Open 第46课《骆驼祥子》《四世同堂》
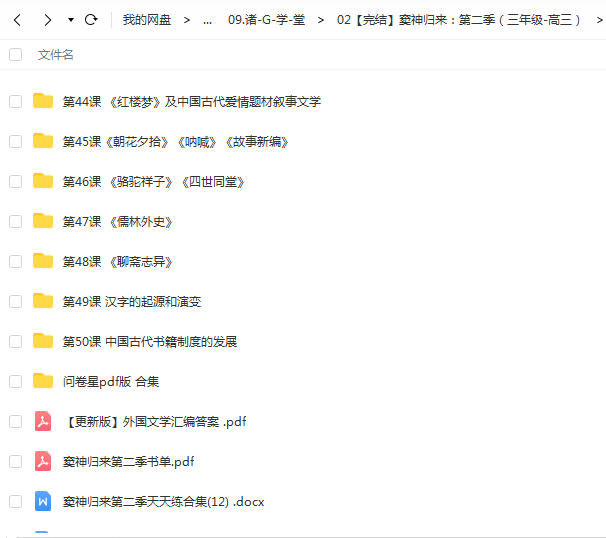 click(153, 182)
